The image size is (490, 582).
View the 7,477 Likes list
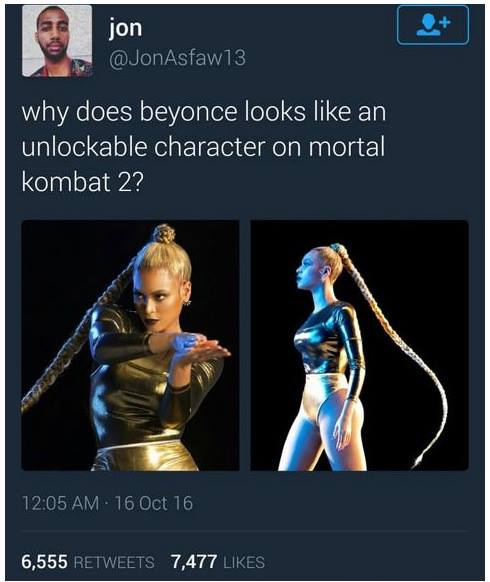coord(218,562)
